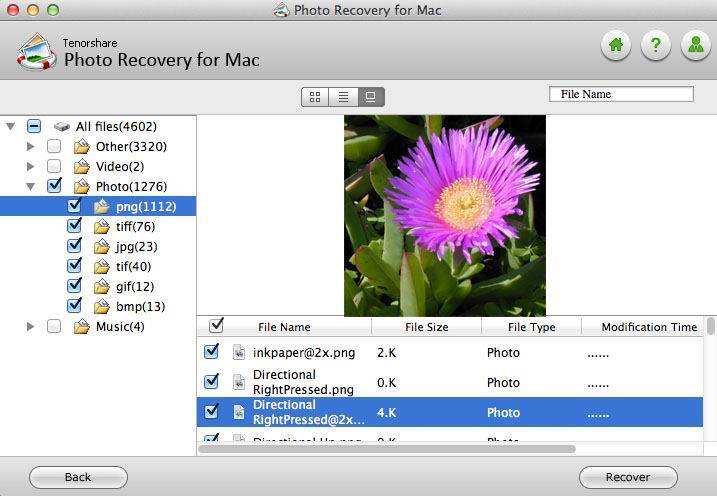Collapse the All files tree node

[11, 126]
